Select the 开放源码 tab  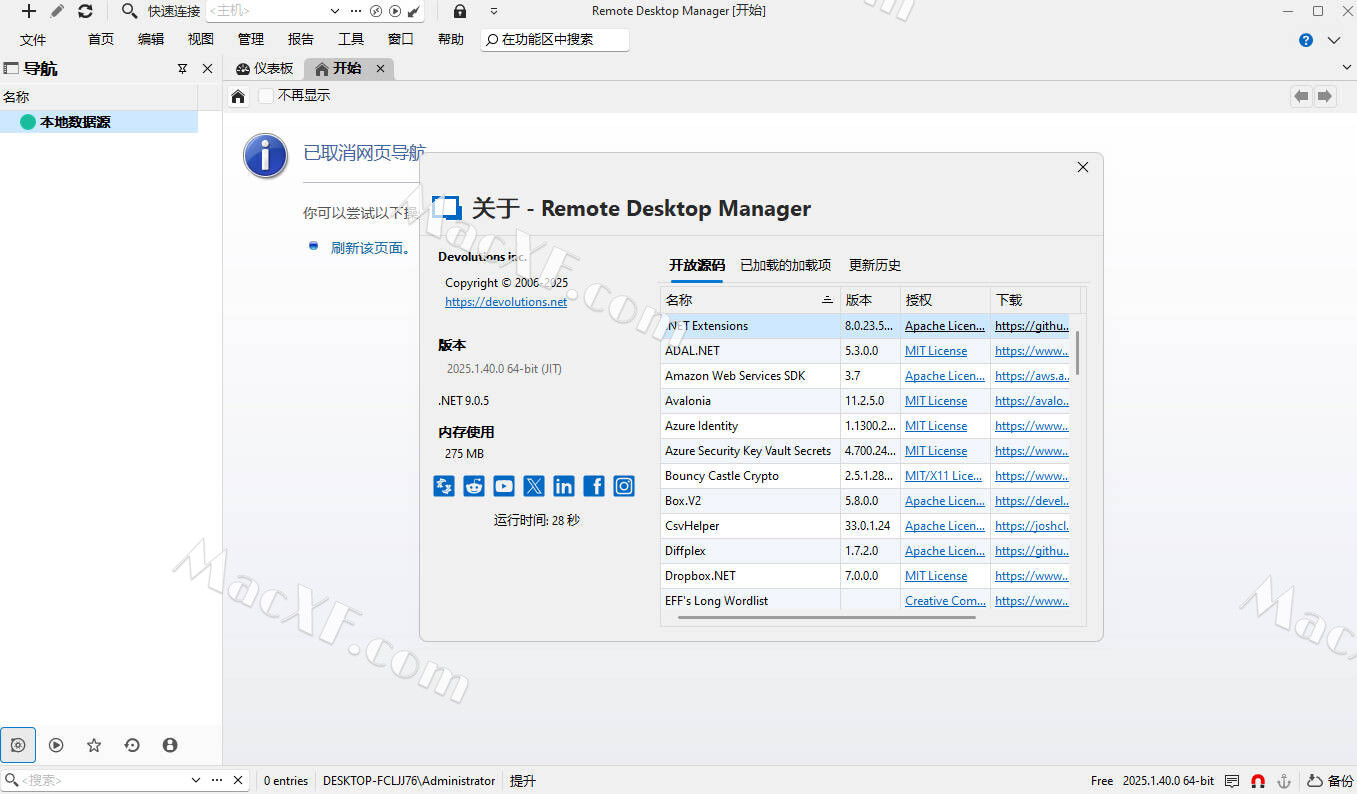point(697,265)
